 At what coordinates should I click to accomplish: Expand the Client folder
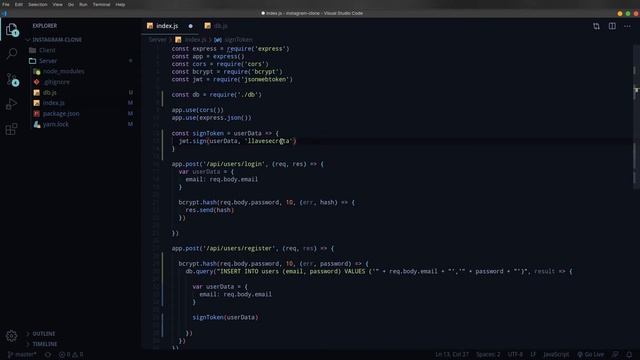pyautogui.click(x=47, y=50)
